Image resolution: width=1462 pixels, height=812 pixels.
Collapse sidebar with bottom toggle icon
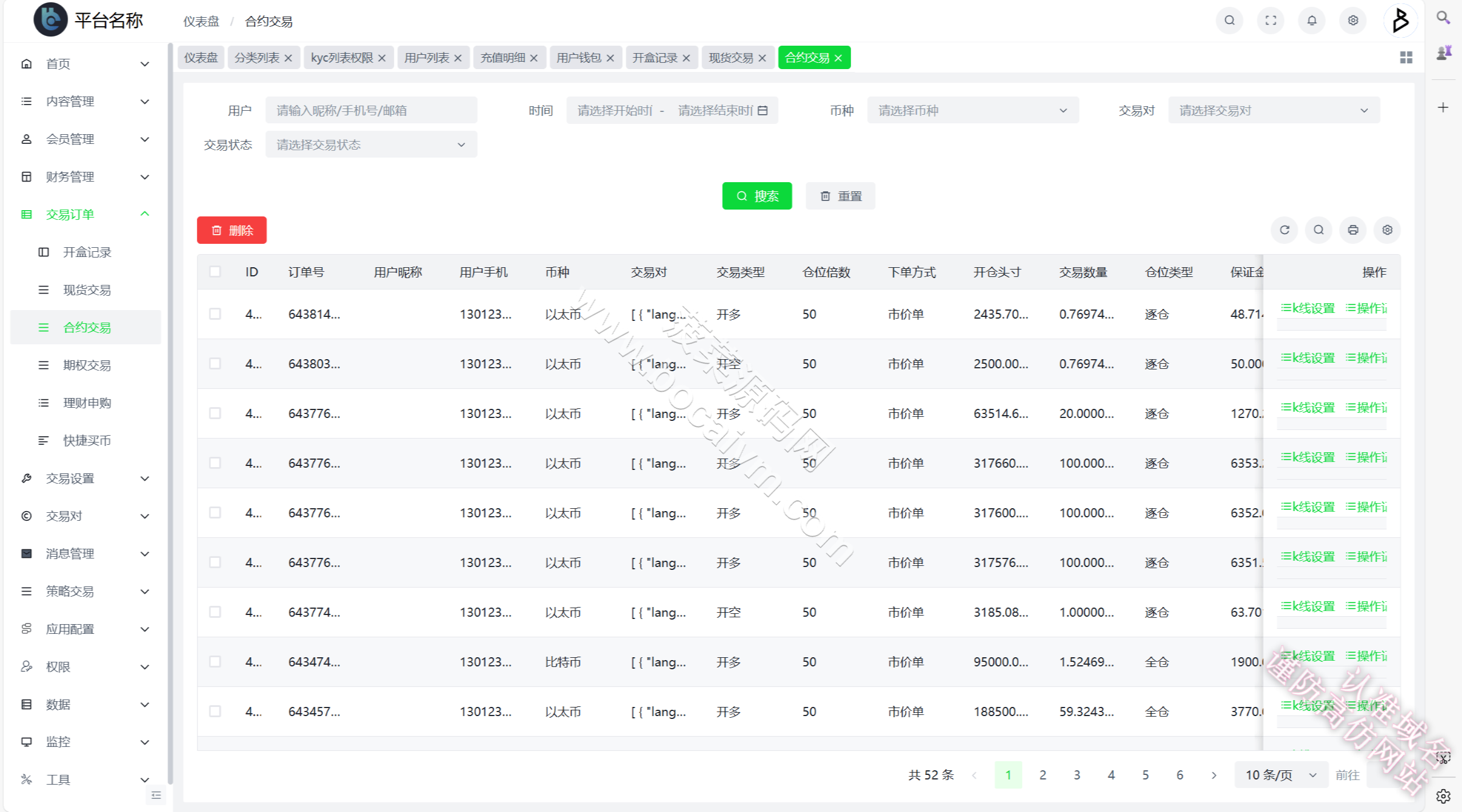coord(156,795)
